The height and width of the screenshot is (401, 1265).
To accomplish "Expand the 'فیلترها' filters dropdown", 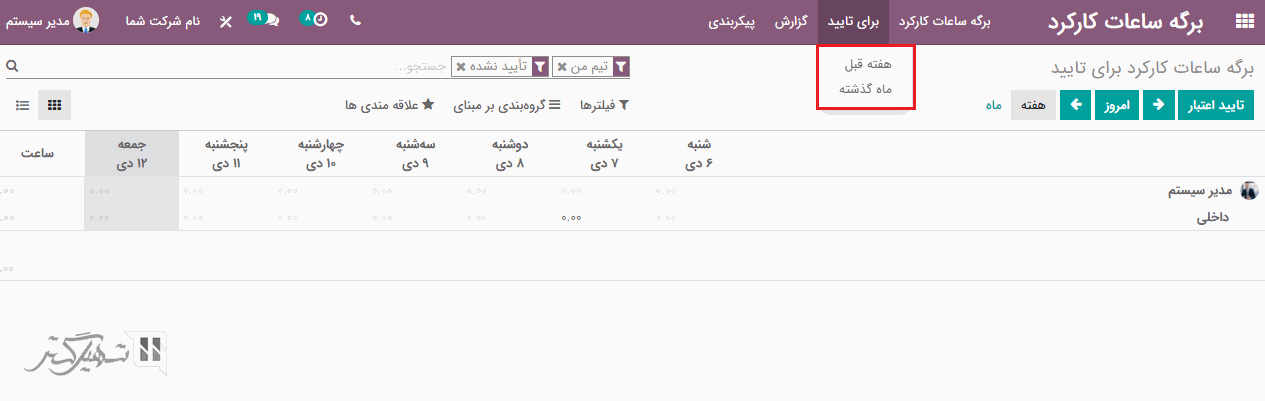I will (x=601, y=105).
